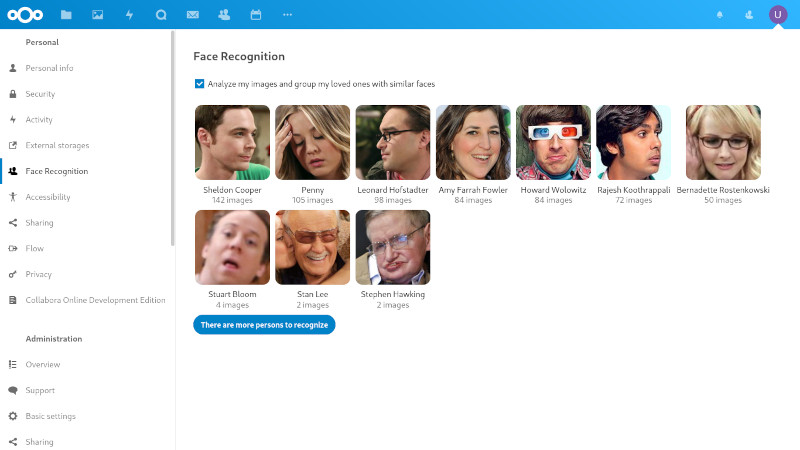
Task: Click the '50 images' count text
Action: [x=723, y=200]
